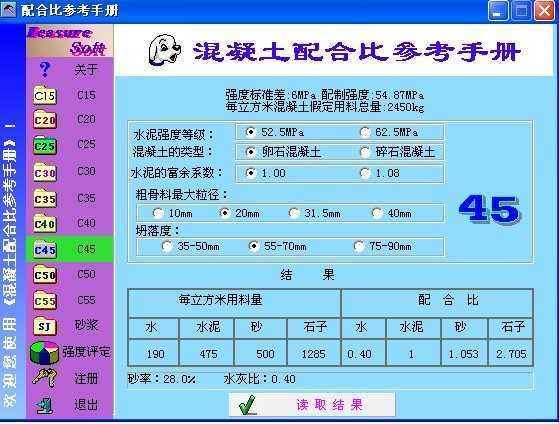Open the 注册 sidebar label
Screen dimensions: 559x424
pyautogui.click(x=86, y=378)
